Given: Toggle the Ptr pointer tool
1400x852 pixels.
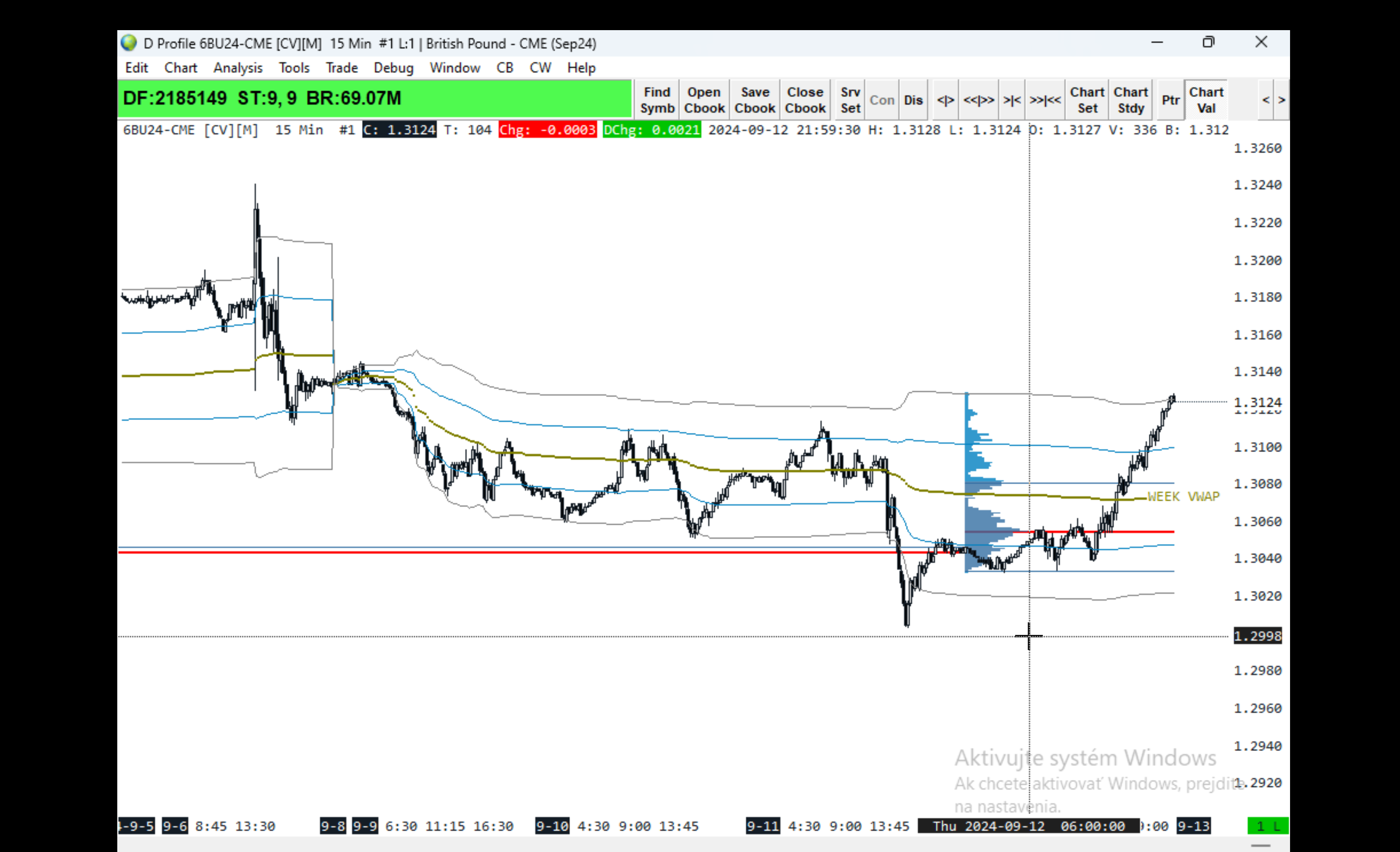Looking at the screenshot, I should 1170,100.
